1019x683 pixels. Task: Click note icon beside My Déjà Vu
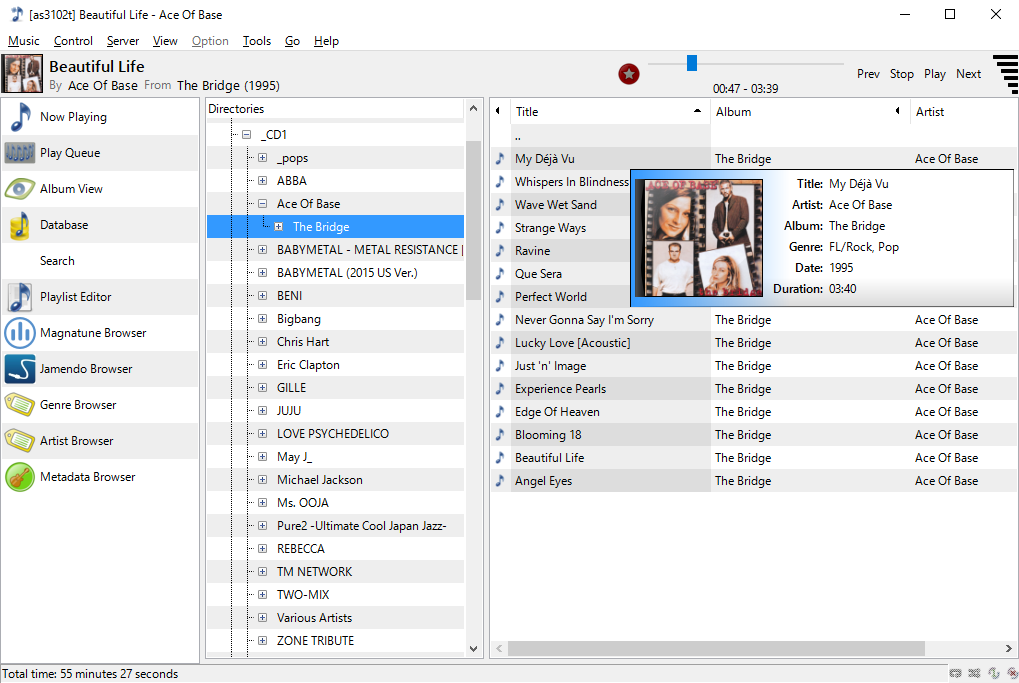pos(500,159)
